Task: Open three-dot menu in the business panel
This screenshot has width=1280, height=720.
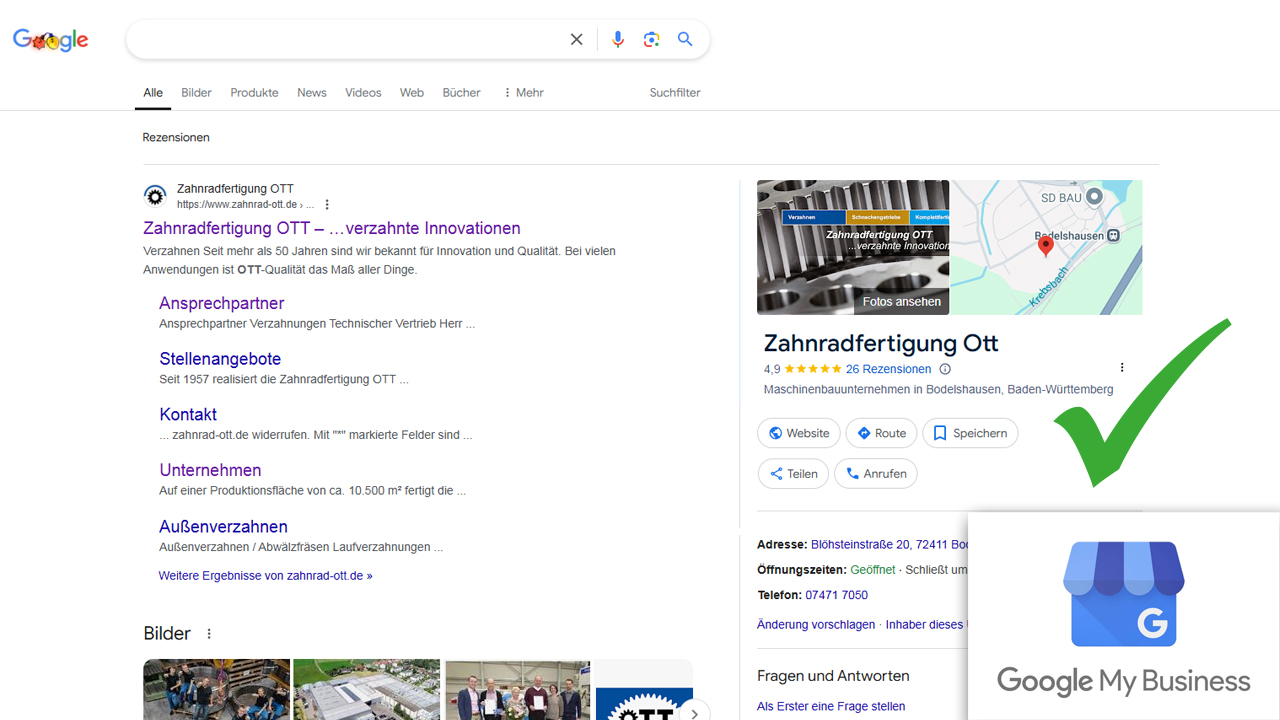Action: (x=1122, y=368)
